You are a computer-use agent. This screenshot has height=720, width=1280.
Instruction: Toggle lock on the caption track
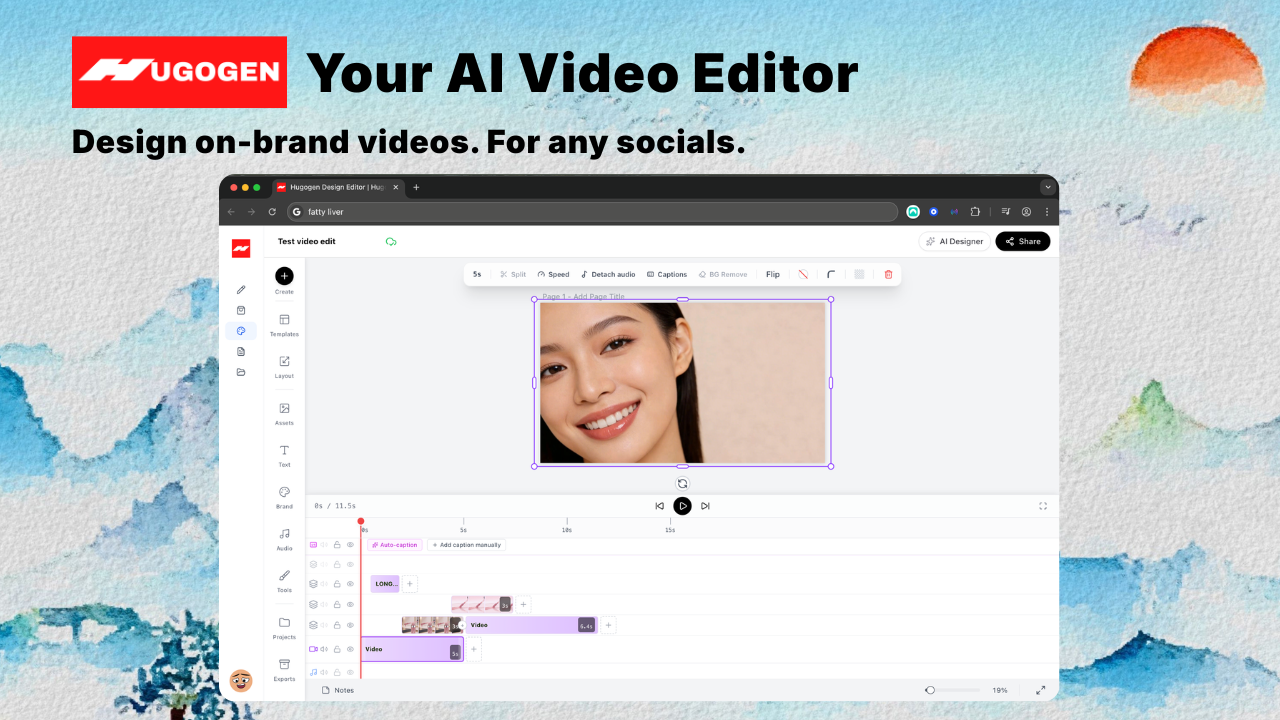(337, 545)
